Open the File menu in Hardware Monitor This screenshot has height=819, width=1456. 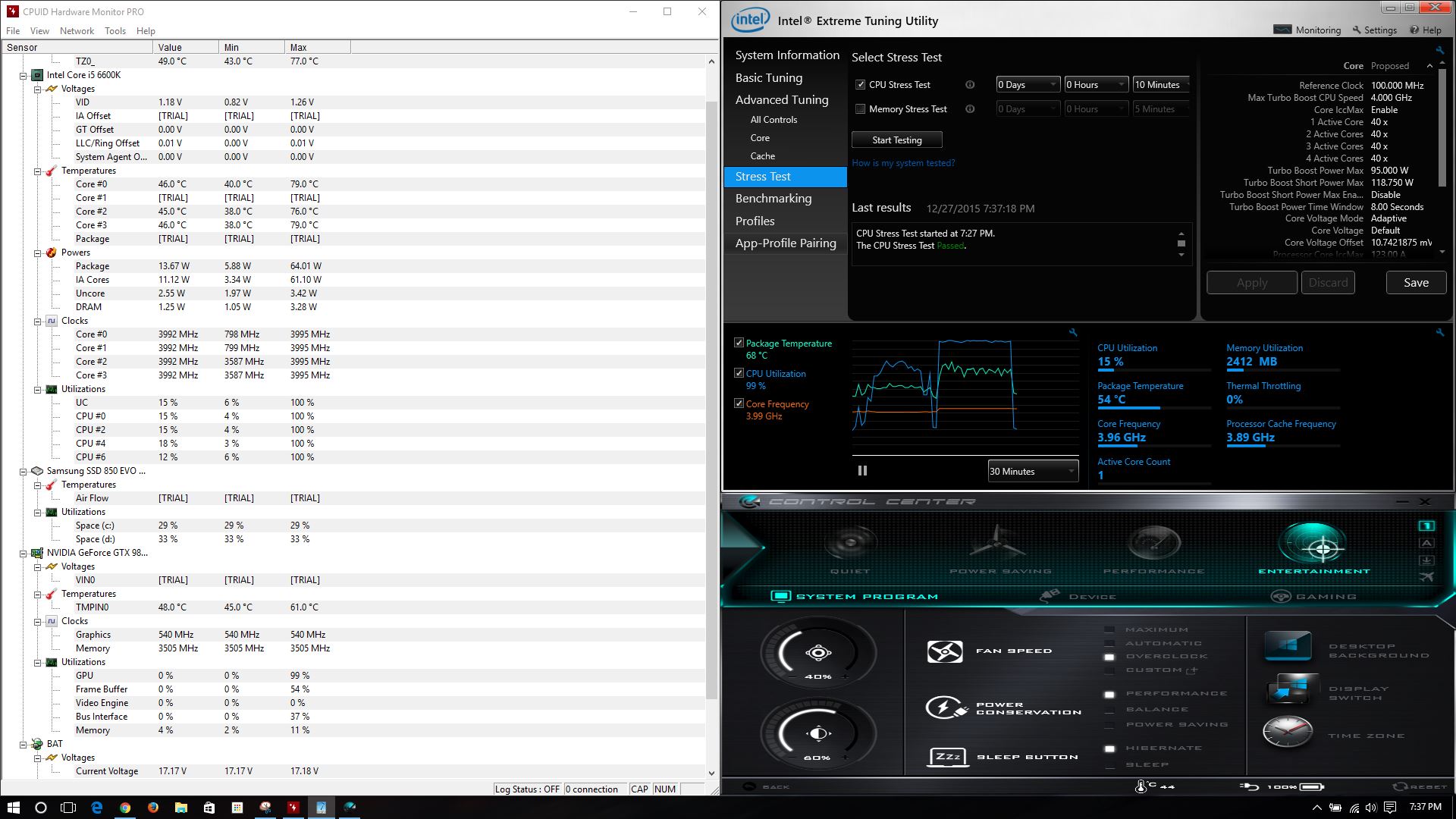pos(13,31)
